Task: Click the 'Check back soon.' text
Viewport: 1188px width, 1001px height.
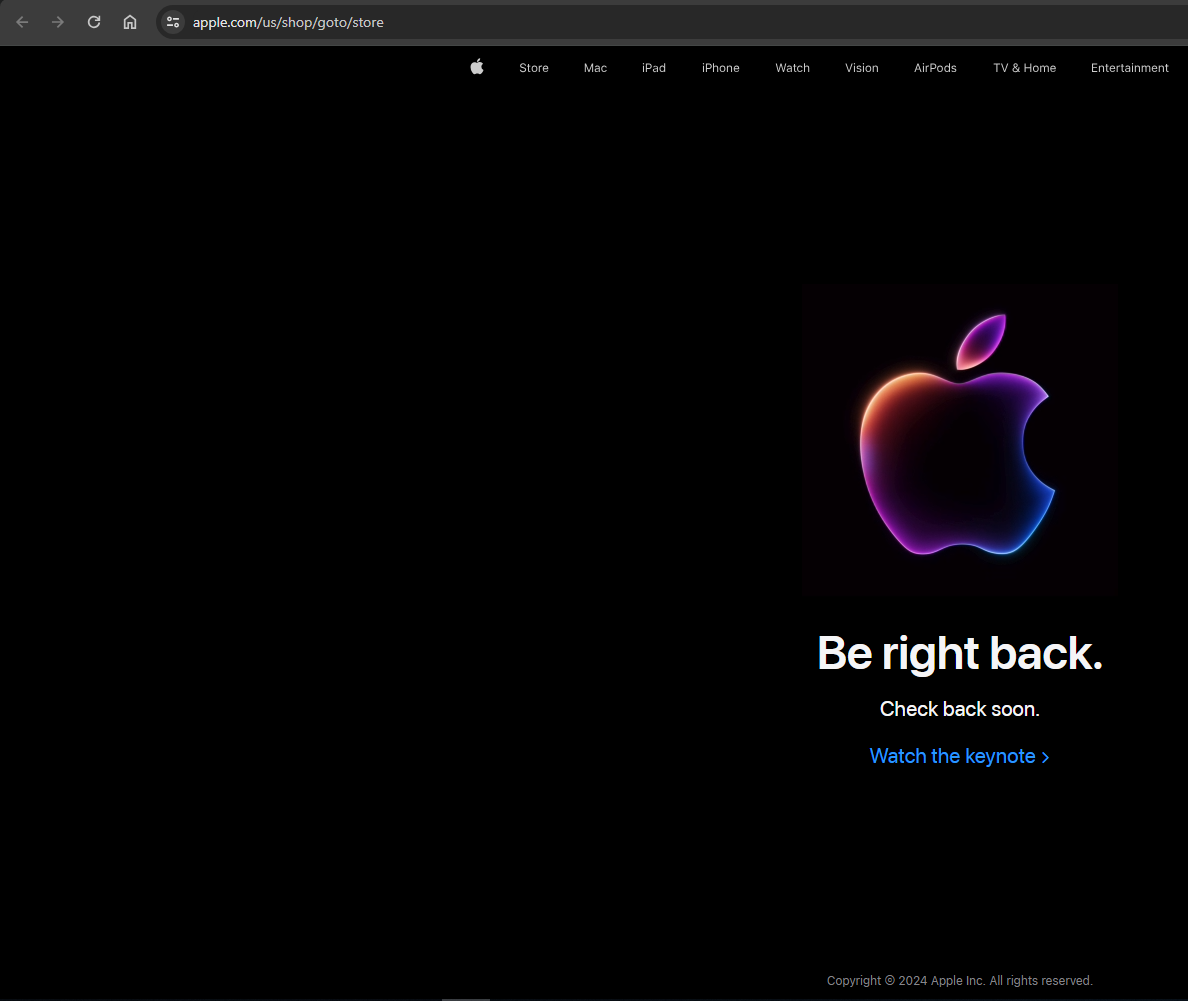Action: 959,709
